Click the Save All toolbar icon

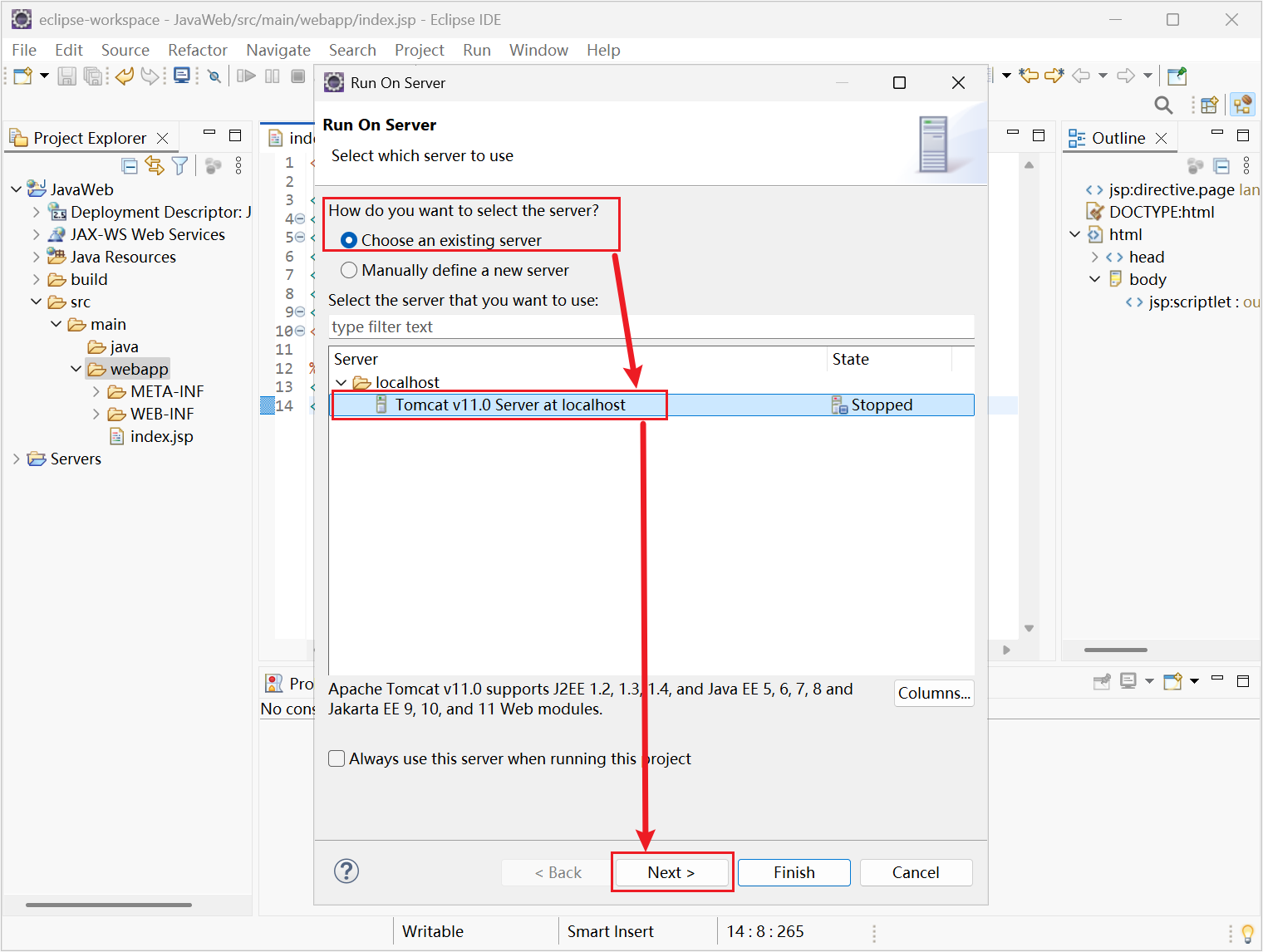(x=93, y=76)
